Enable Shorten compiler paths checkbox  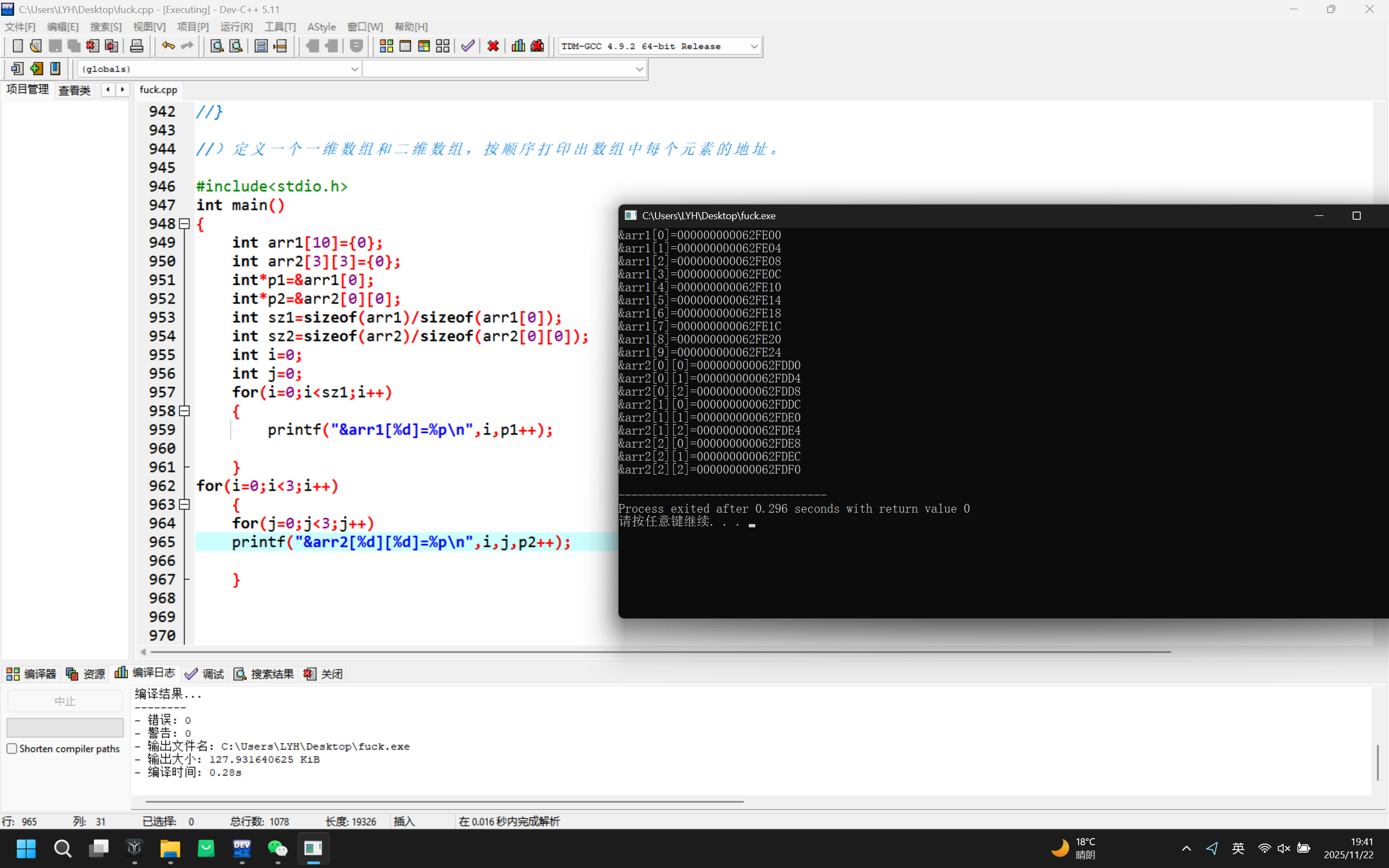pyautogui.click(x=12, y=749)
